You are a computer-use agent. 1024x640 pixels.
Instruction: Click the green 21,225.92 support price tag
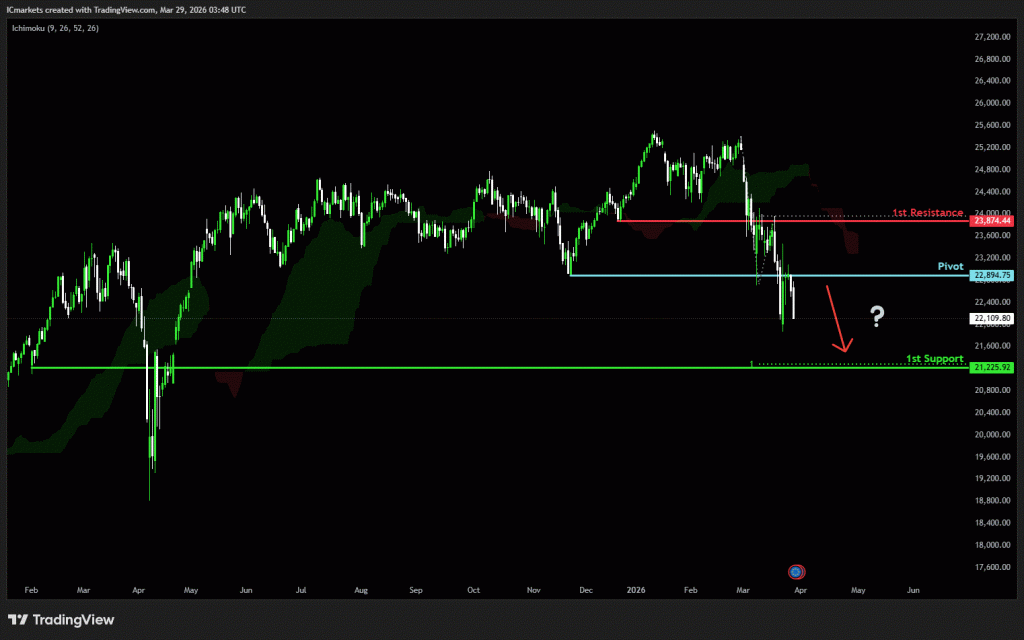pyautogui.click(x=991, y=367)
